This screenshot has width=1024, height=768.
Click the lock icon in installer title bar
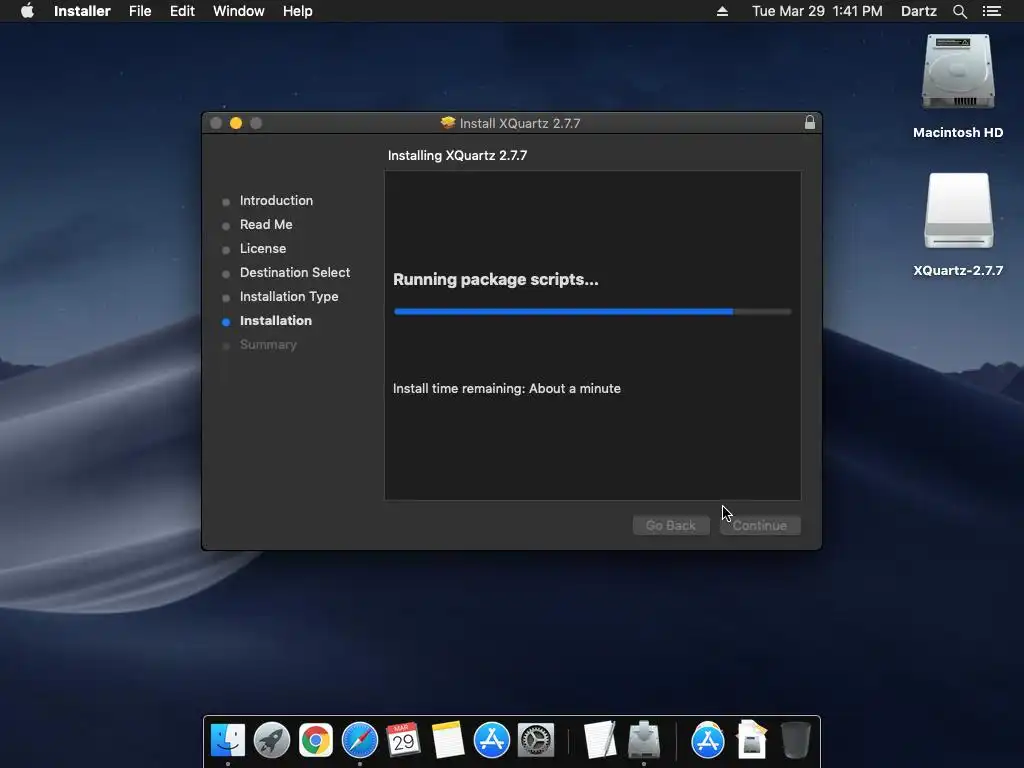[x=810, y=123]
